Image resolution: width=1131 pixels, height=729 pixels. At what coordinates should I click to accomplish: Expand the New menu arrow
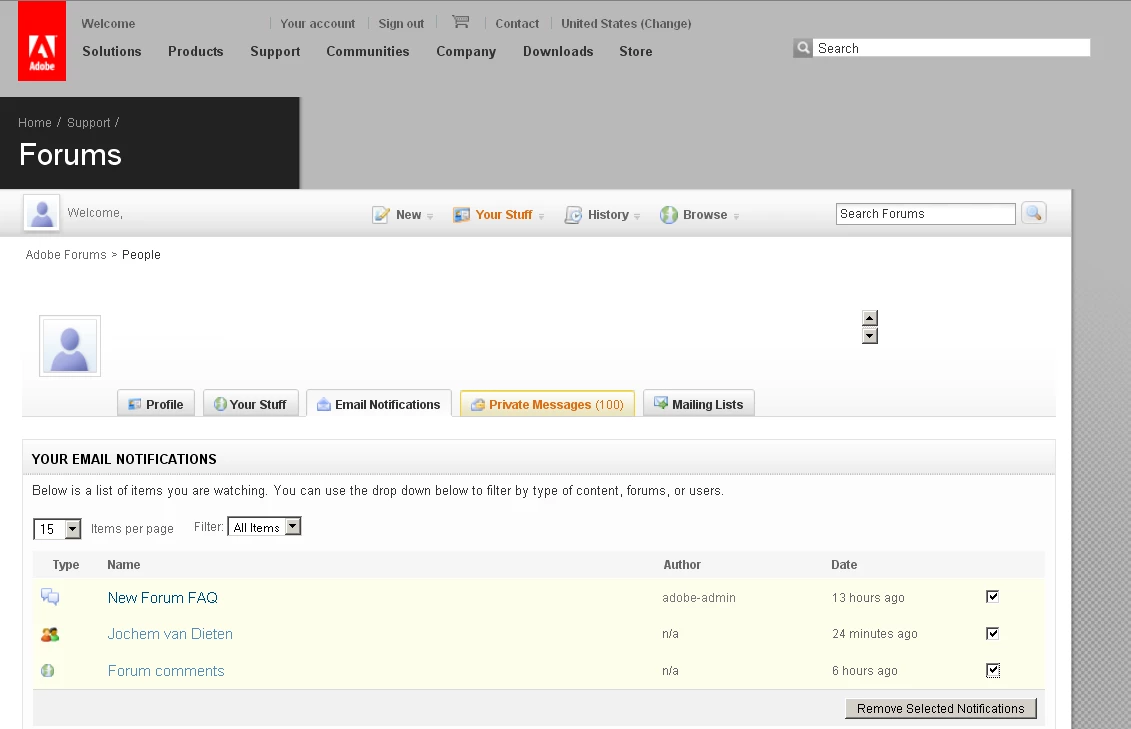click(430, 216)
